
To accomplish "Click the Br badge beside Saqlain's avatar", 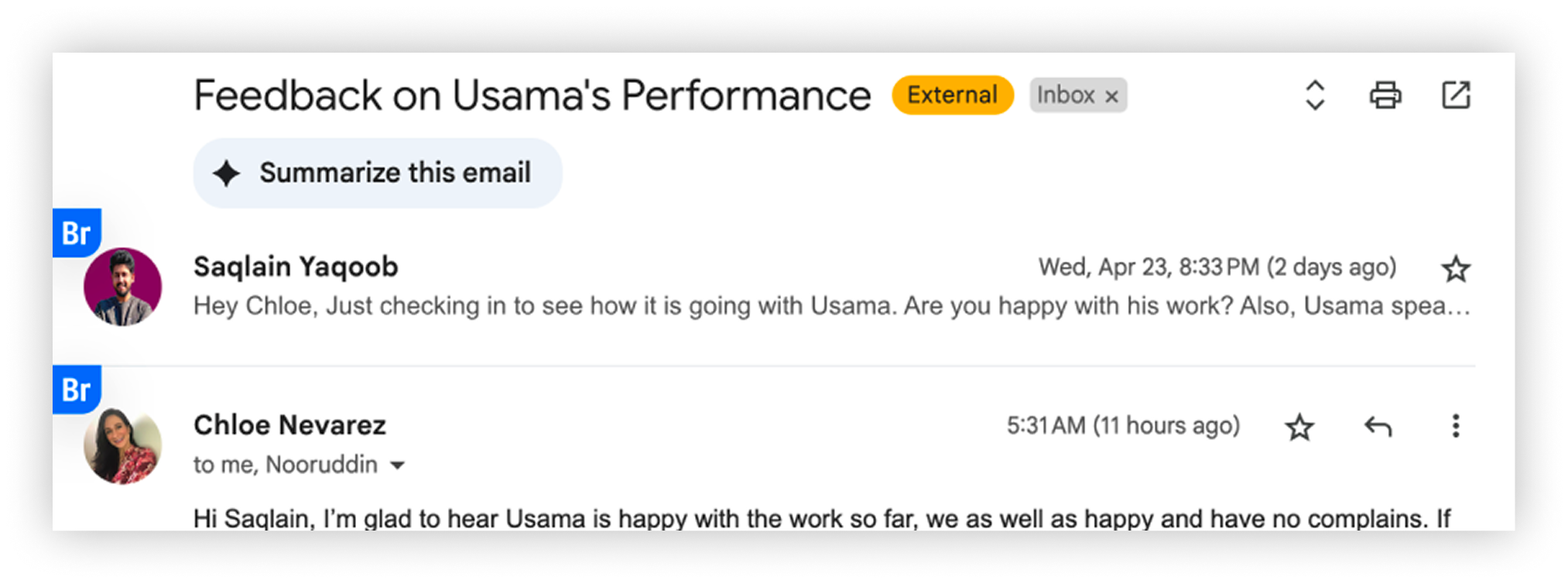I will tap(77, 232).
